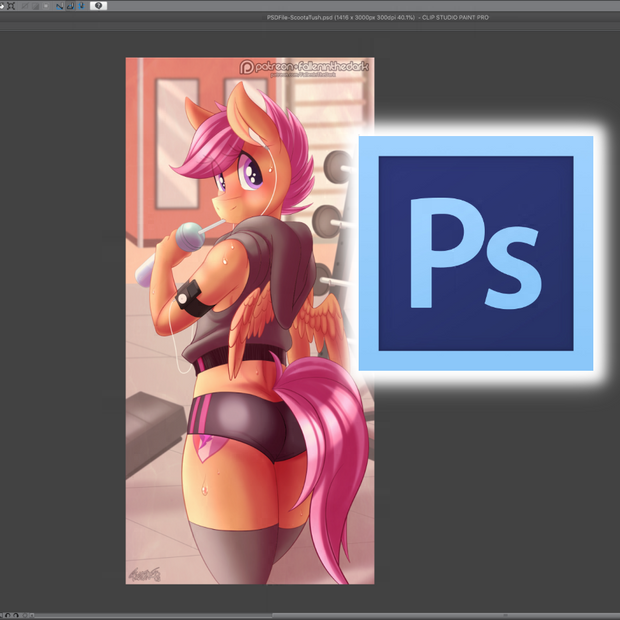Open Clip Studio support question-mark button
620x620 pixels.
tap(98, 6)
